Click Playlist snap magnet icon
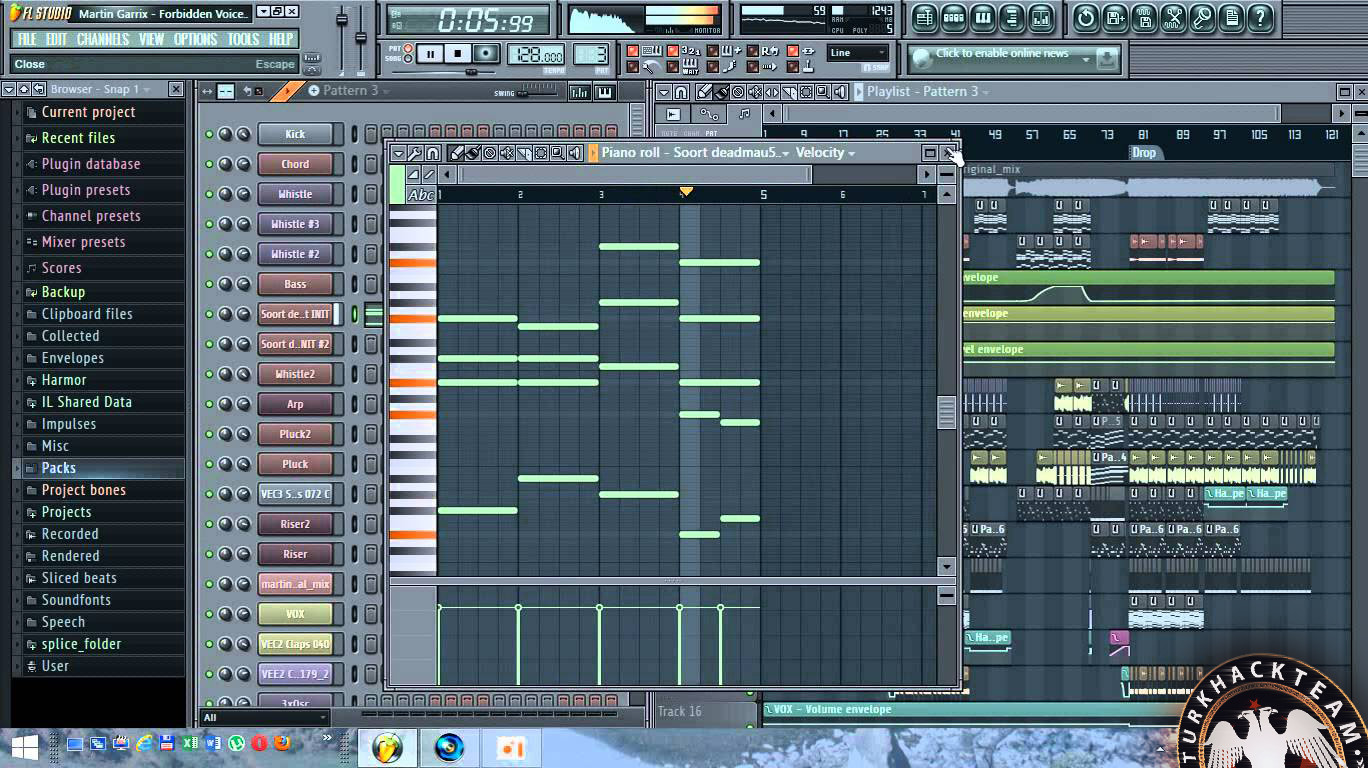 pyautogui.click(x=681, y=92)
